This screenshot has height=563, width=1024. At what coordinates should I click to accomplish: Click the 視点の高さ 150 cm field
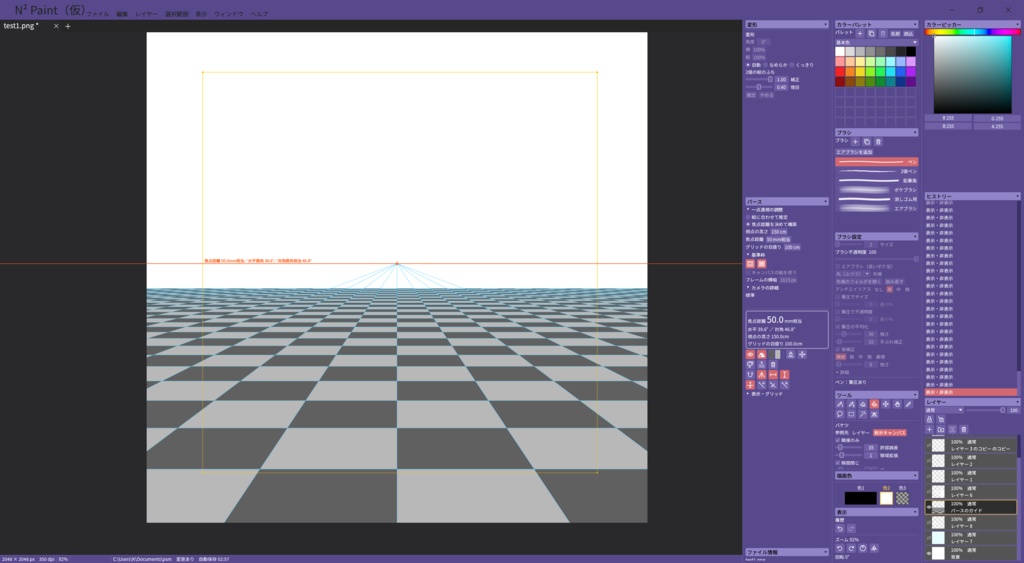pyautogui.click(x=778, y=231)
